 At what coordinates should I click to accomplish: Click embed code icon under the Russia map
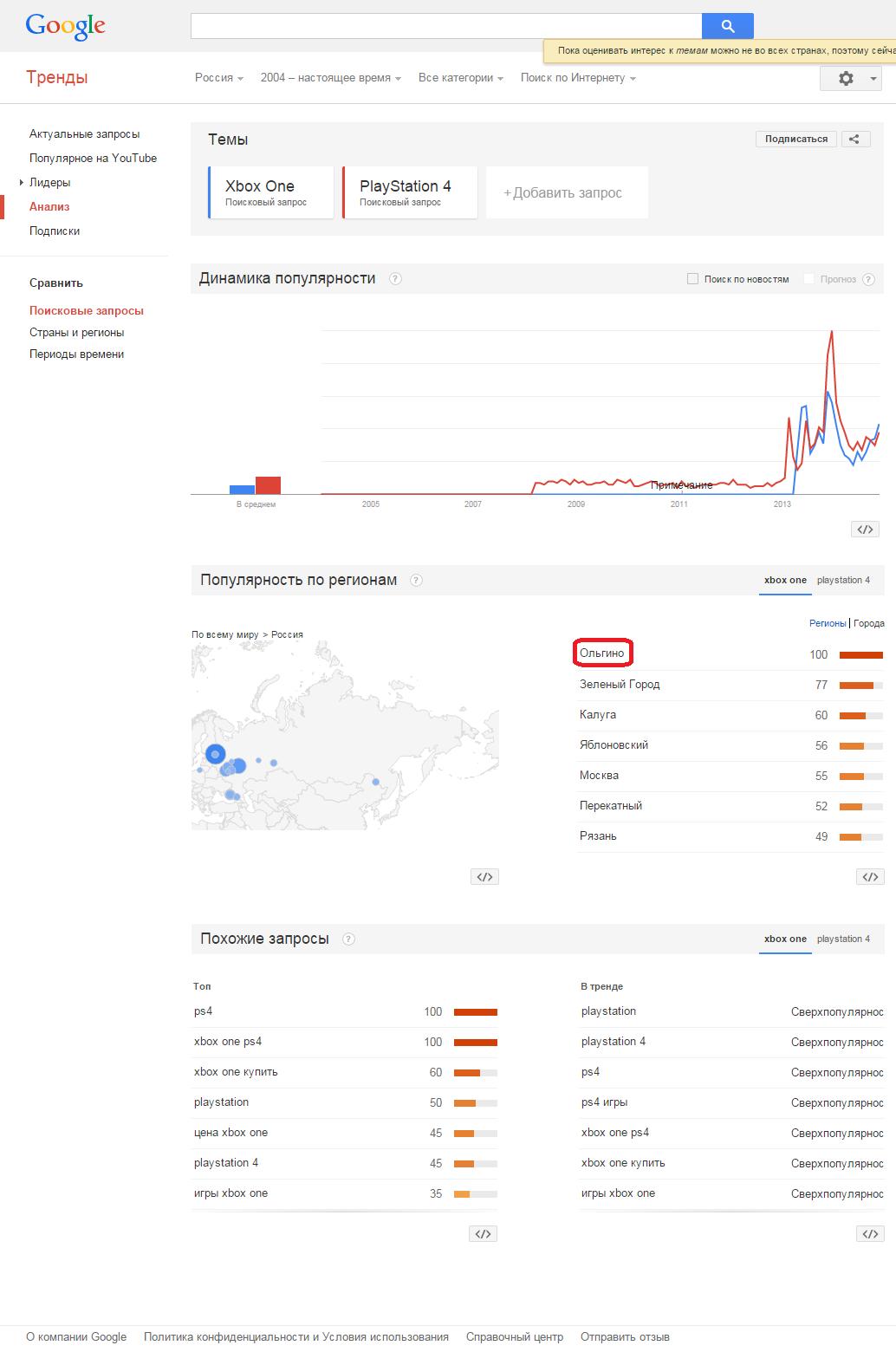pyautogui.click(x=485, y=877)
